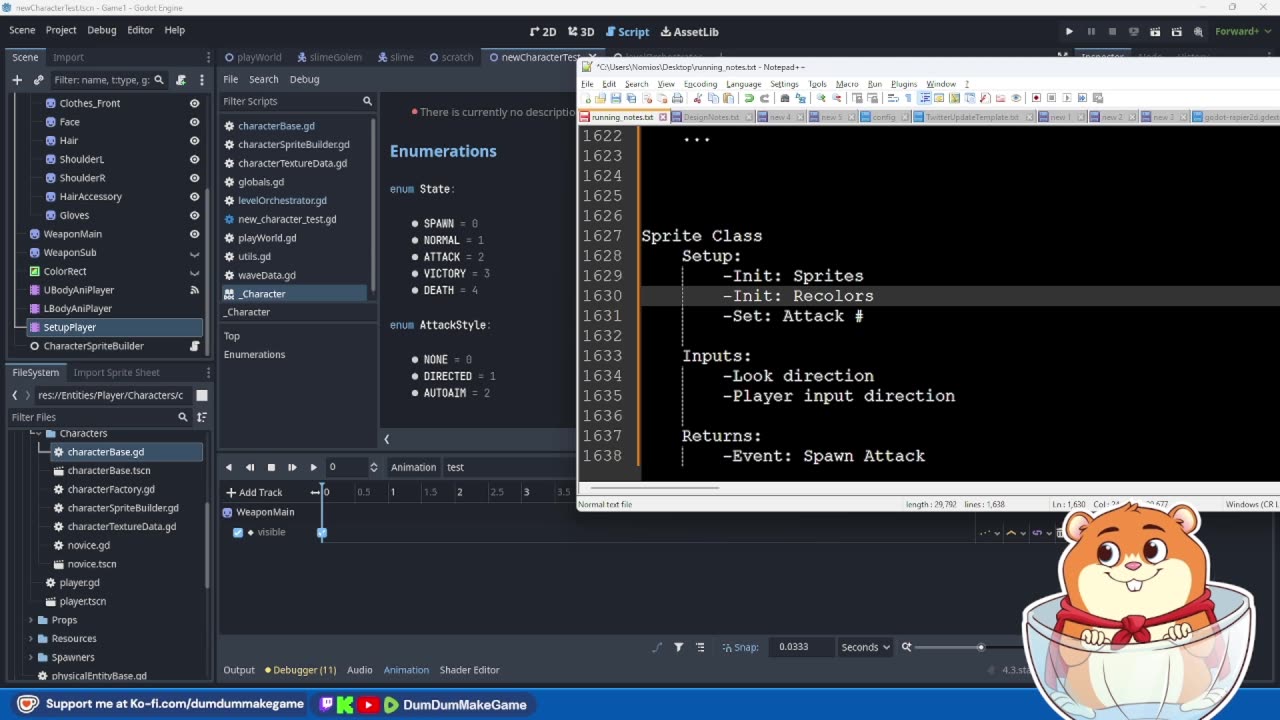1280x720 pixels.
Task: Uncheck the visible track enabled checkbox
Action: [x=238, y=532]
